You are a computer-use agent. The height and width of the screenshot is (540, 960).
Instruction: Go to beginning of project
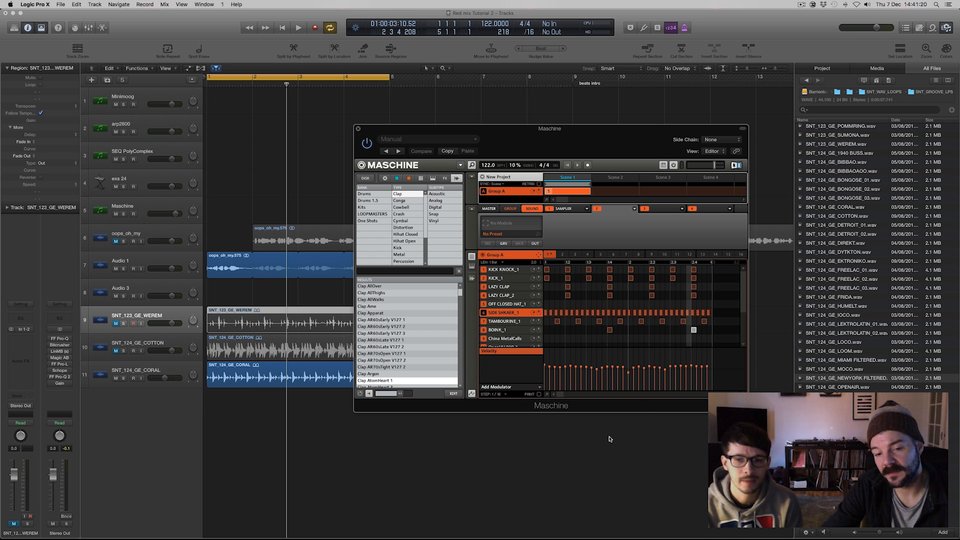tap(282, 28)
